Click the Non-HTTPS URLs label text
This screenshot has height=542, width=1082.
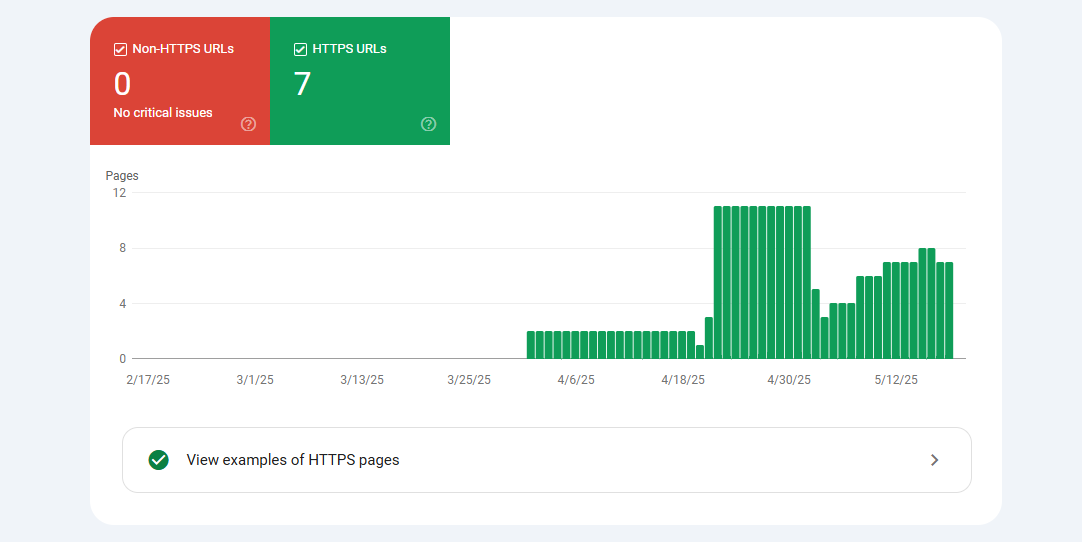click(183, 49)
